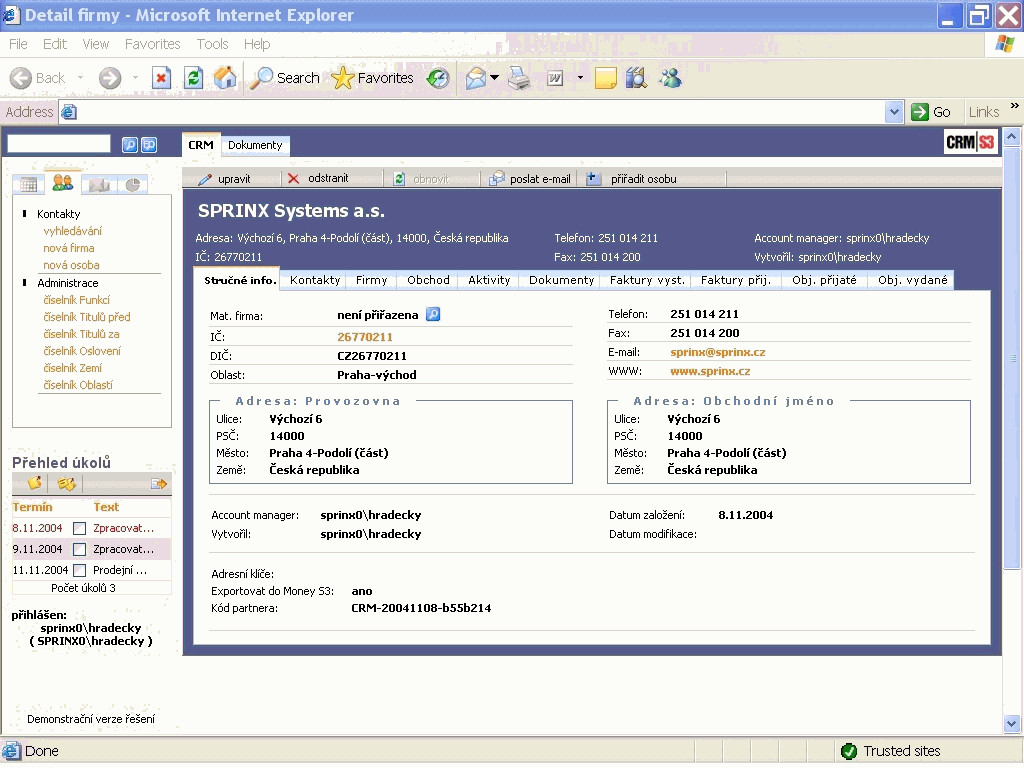Click the odstranit delete button
The width and height of the screenshot is (1024, 768).
pyautogui.click(x=318, y=178)
